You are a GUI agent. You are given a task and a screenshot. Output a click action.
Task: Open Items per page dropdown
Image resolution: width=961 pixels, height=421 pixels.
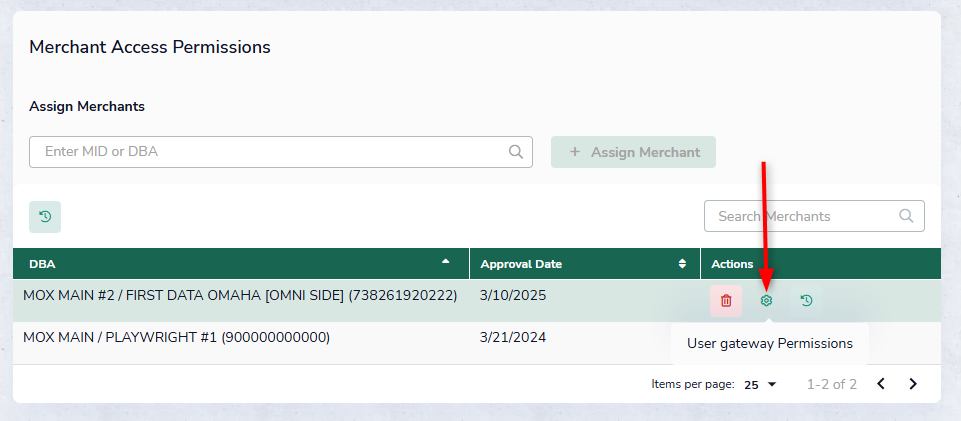(760, 384)
